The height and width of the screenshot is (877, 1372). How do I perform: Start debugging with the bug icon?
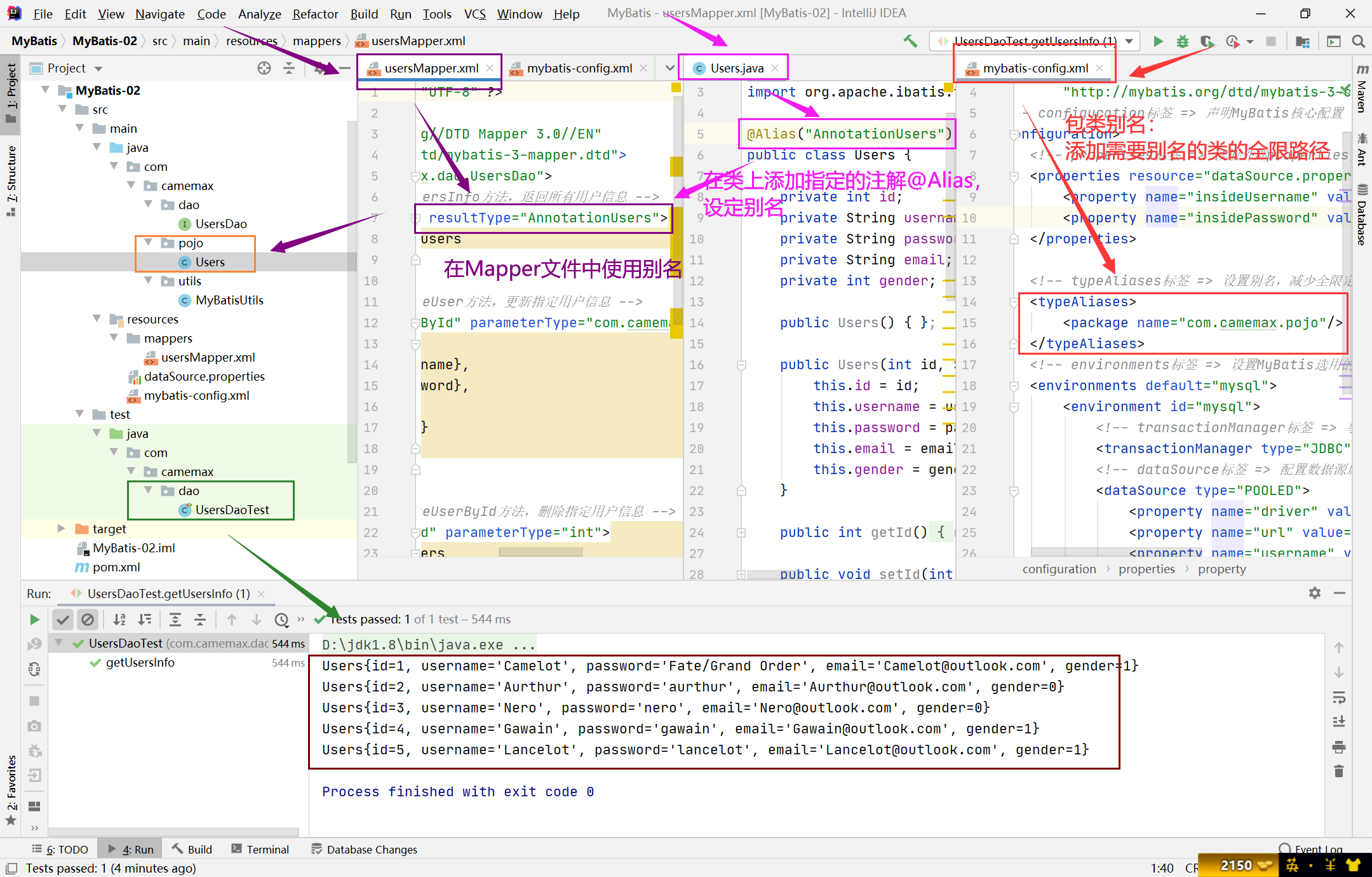[1182, 41]
